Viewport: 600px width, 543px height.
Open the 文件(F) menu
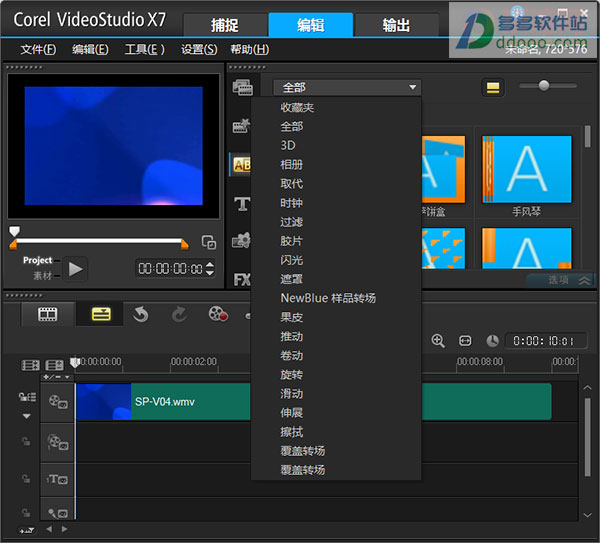click(x=38, y=49)
